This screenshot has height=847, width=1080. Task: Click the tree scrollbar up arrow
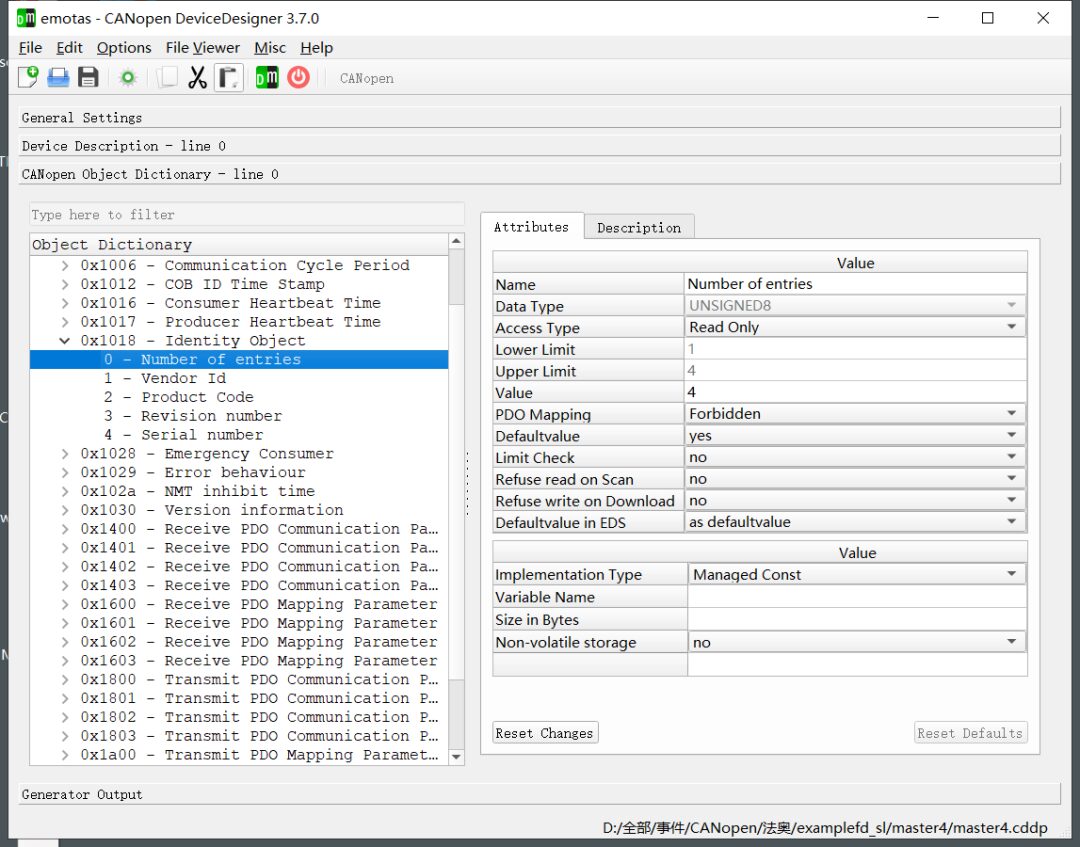pyautogui.click(x=456, y=241)
